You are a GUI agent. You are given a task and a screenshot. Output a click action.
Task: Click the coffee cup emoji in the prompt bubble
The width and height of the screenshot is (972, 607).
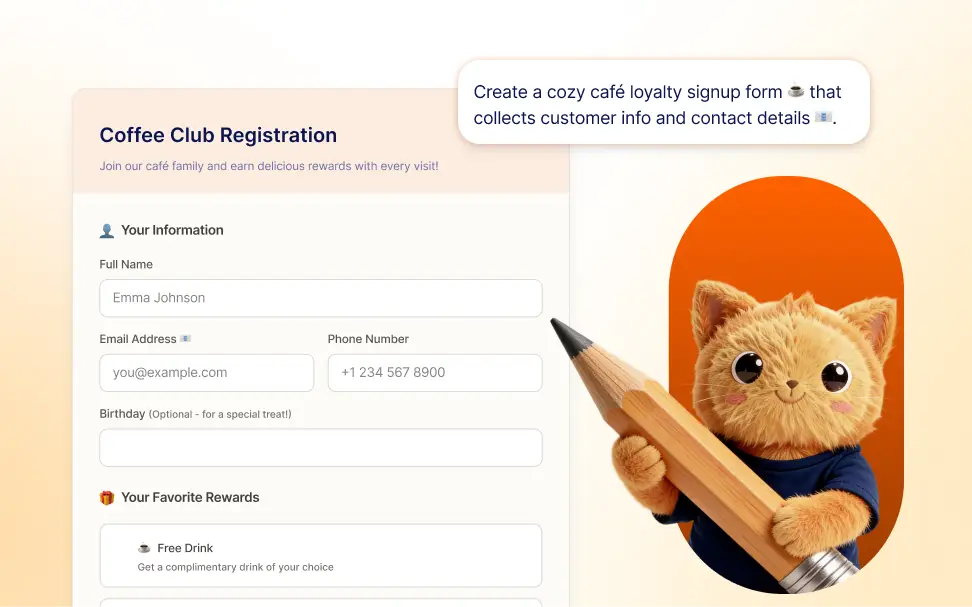pyautogui.click(x=796, y=91)
